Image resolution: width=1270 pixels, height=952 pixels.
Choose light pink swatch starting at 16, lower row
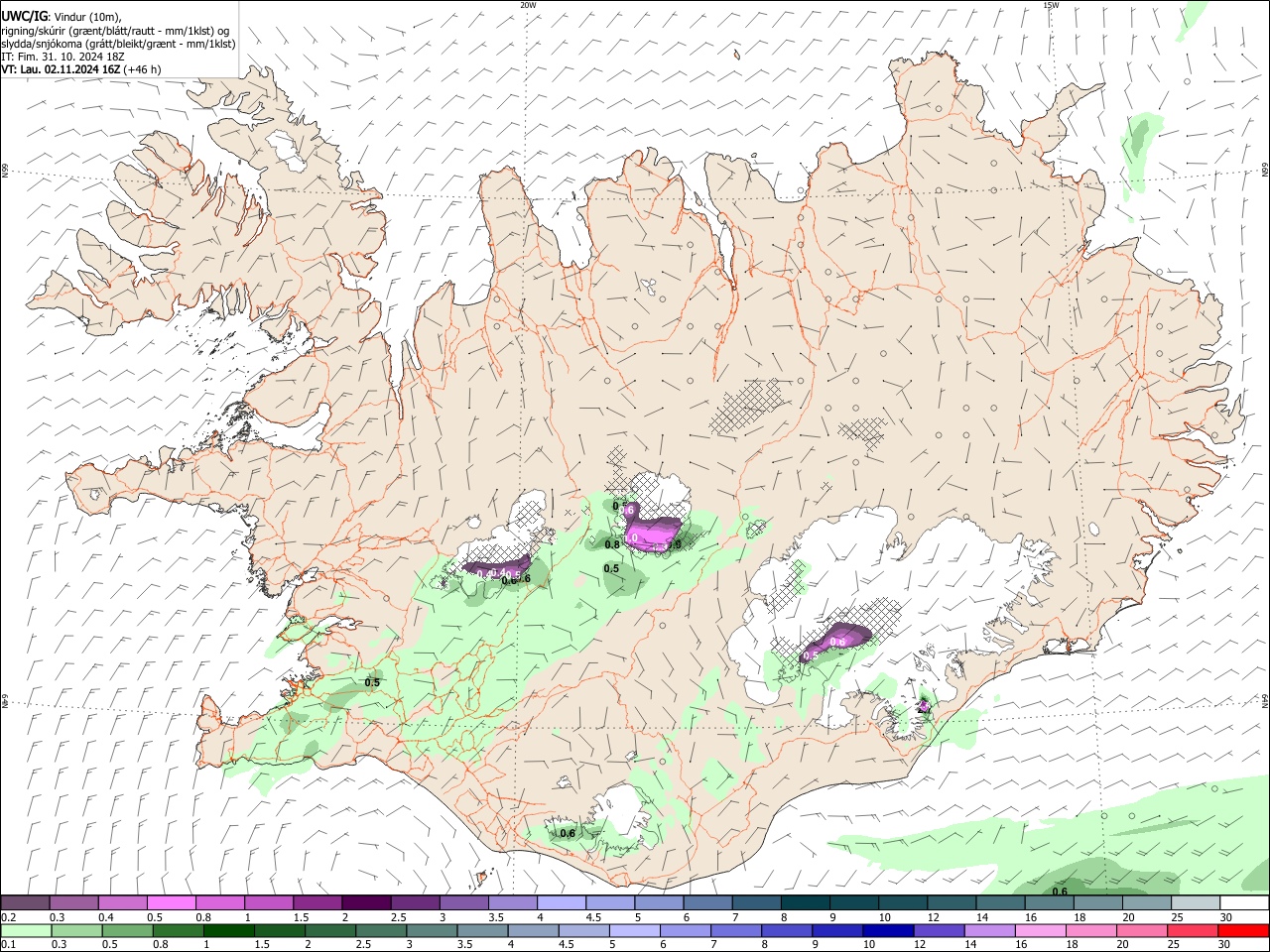tap(1041, 930)
